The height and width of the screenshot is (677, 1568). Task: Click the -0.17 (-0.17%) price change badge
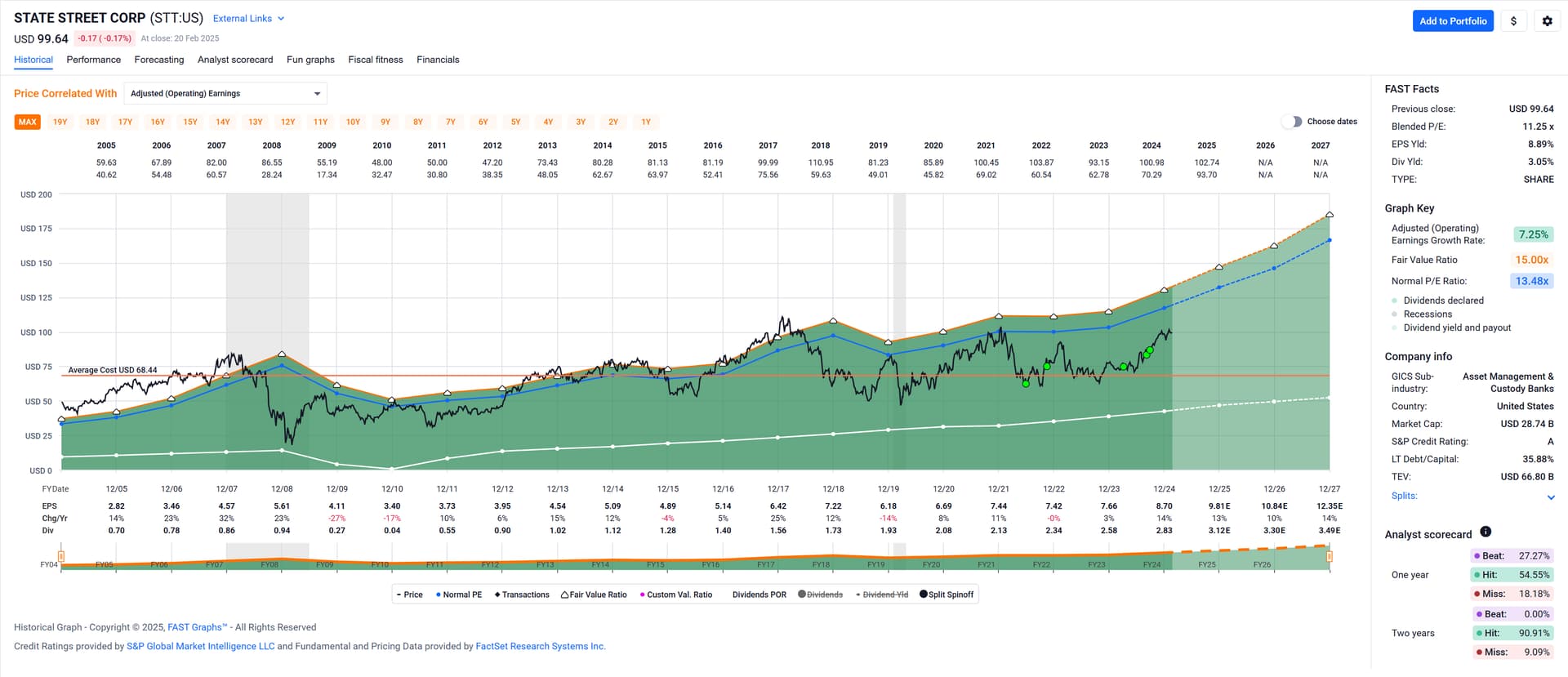(105, 38)
